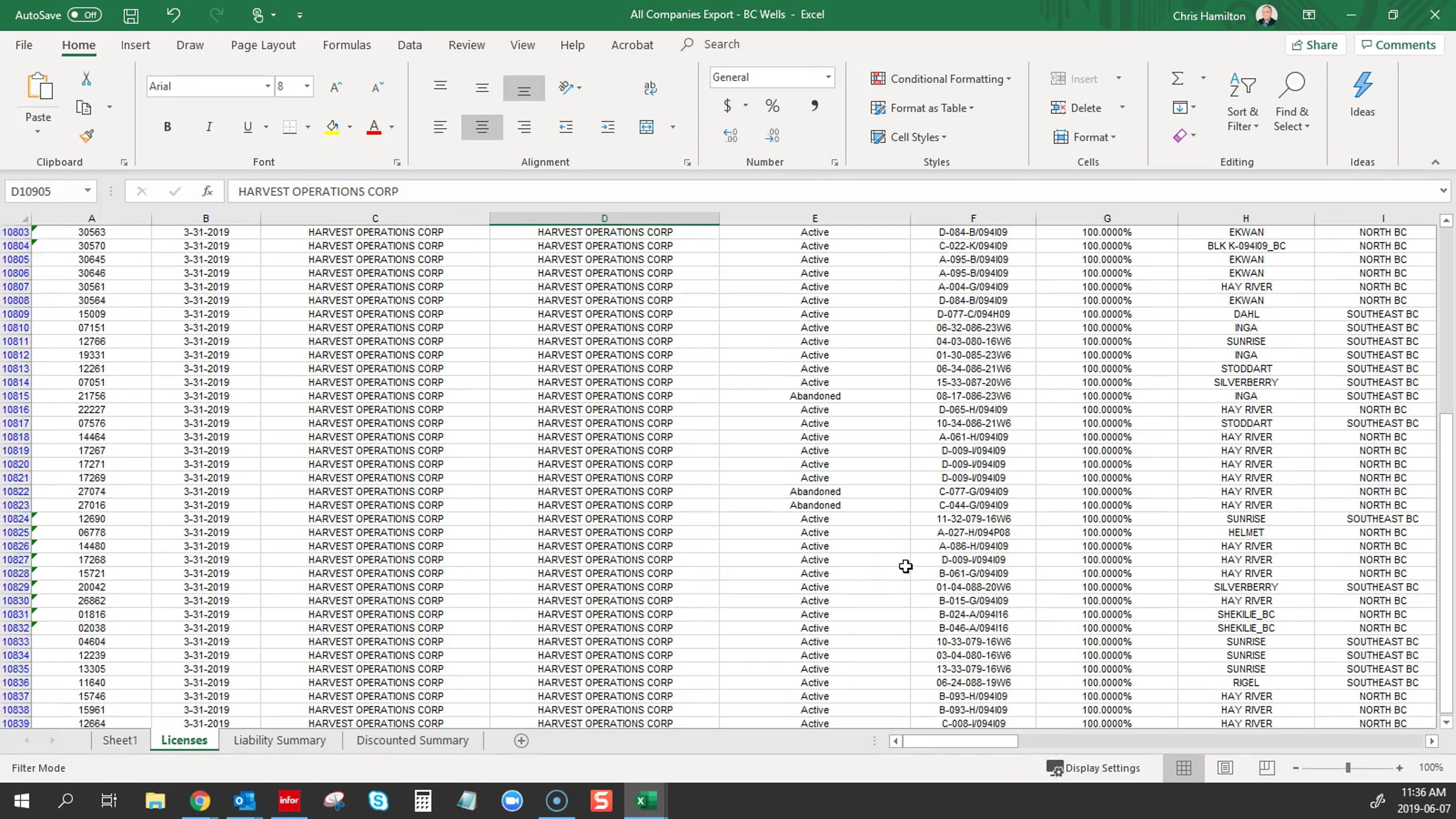Screen dimensions: 1456x819
Task: Switch to Liability Summary sheet tab
Action: [x=280, y=740]
